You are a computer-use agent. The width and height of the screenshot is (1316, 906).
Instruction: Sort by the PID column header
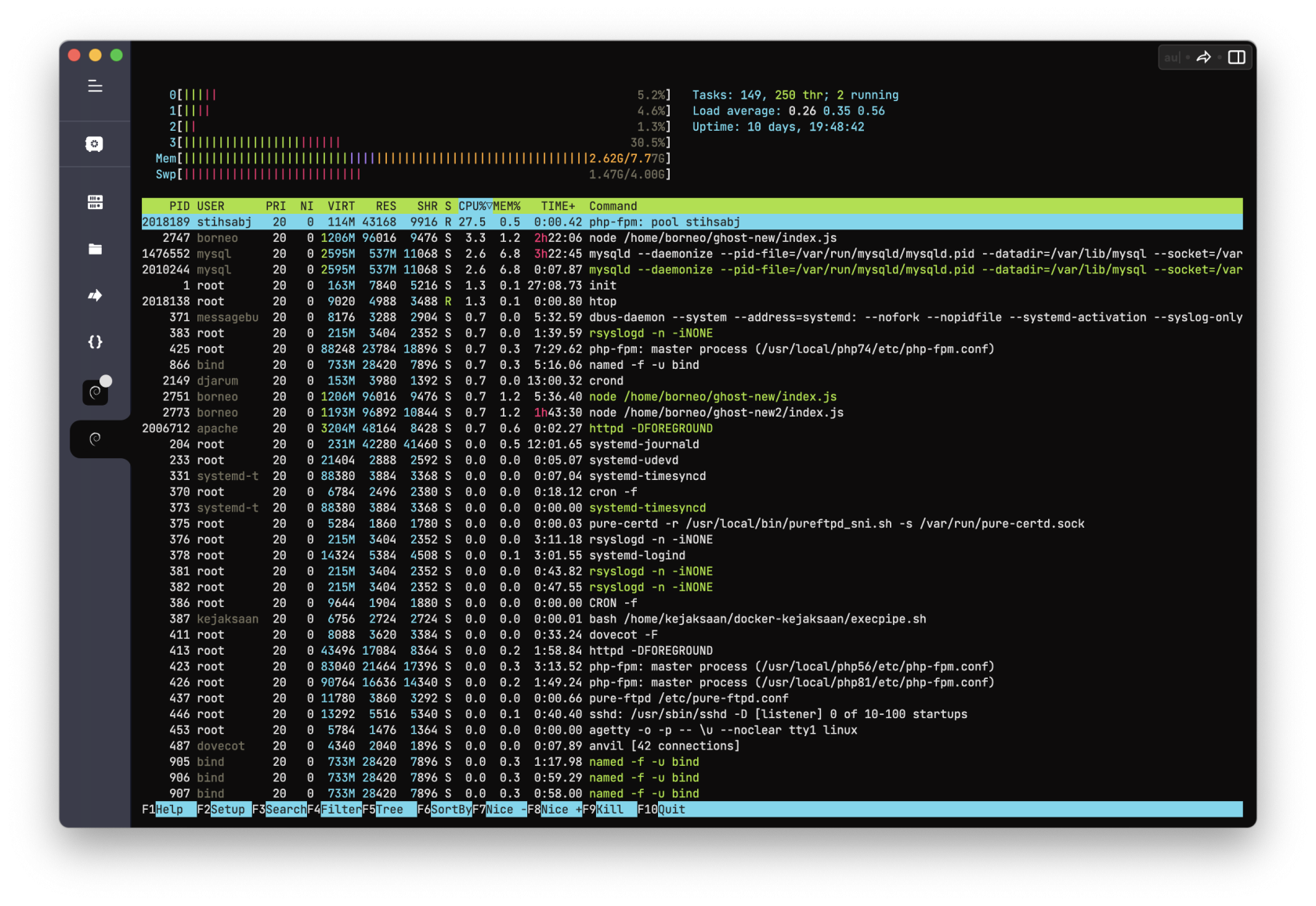tap(179, 207)
